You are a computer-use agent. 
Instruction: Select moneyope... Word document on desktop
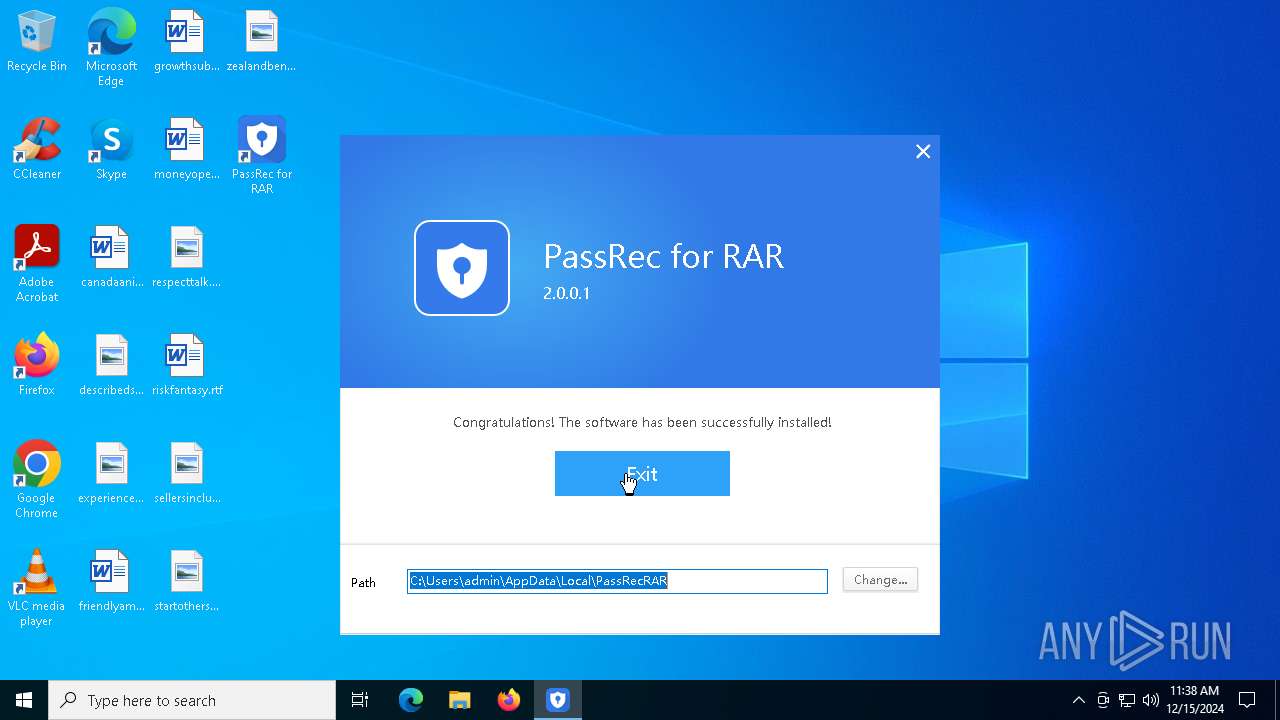click(x=186, y=150)
